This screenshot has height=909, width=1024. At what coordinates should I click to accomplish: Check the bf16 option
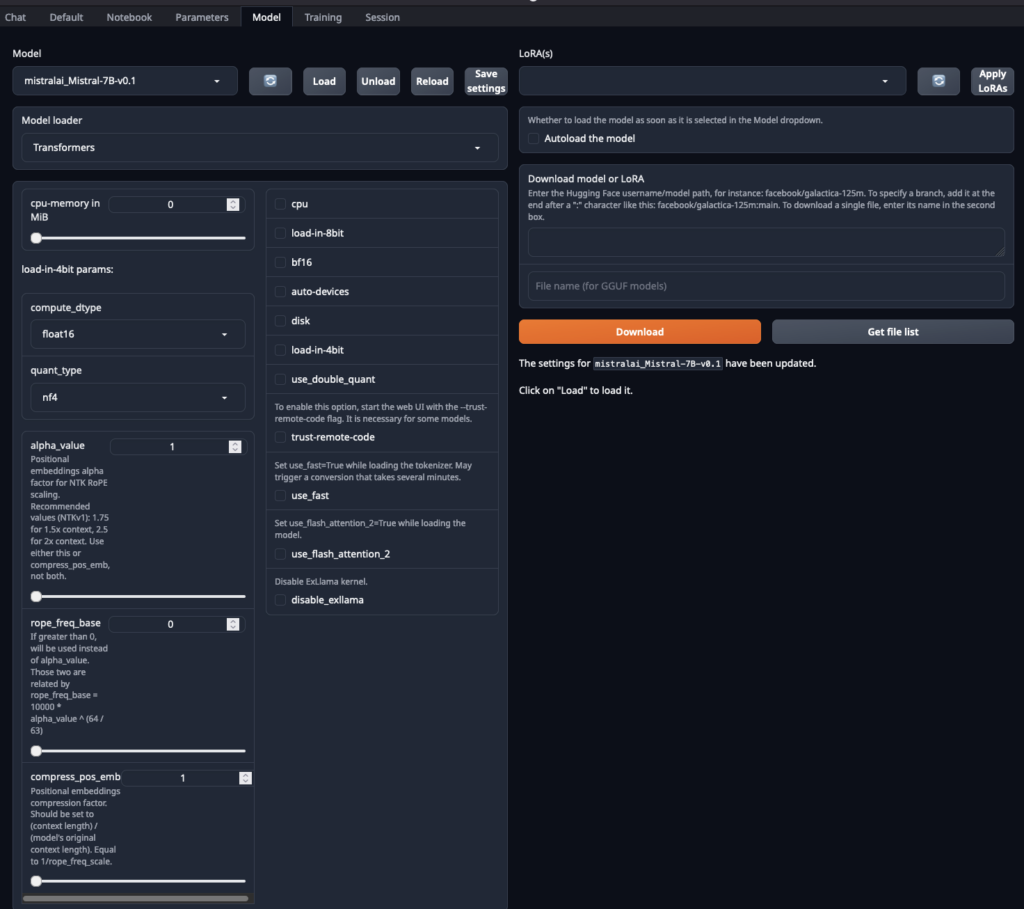click(280, 263)
